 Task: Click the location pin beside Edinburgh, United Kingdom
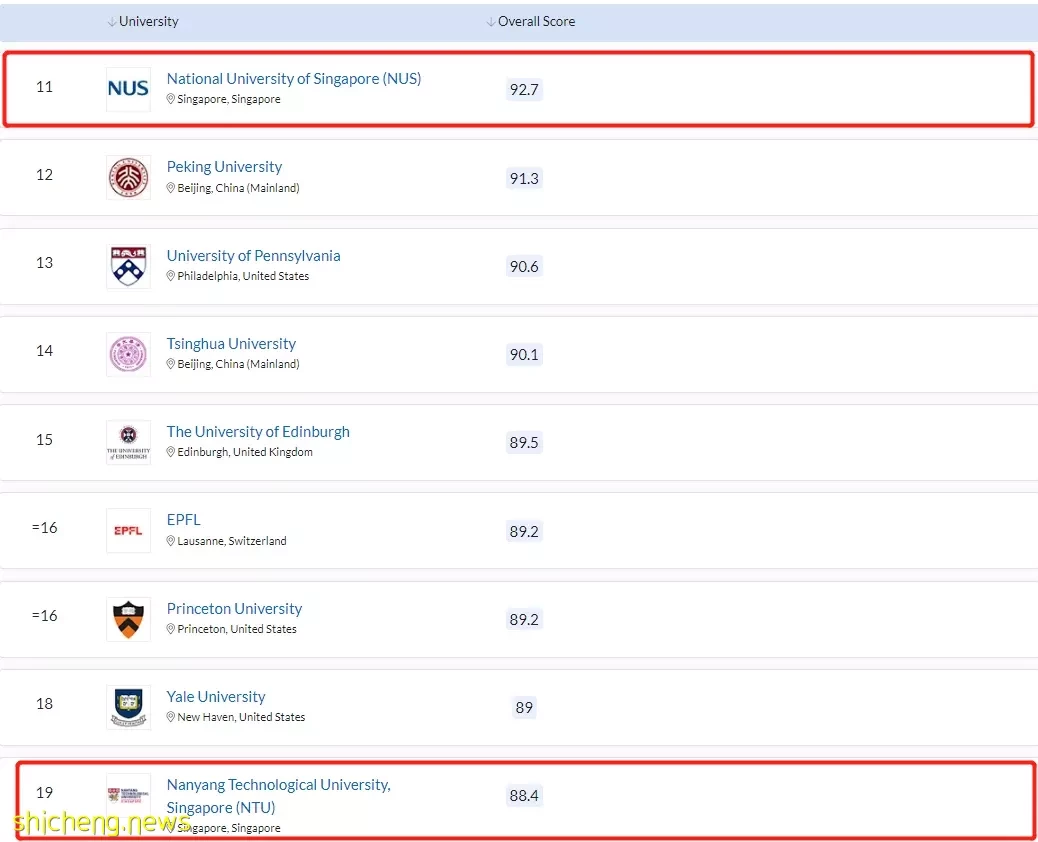click(x=171, y=452)
